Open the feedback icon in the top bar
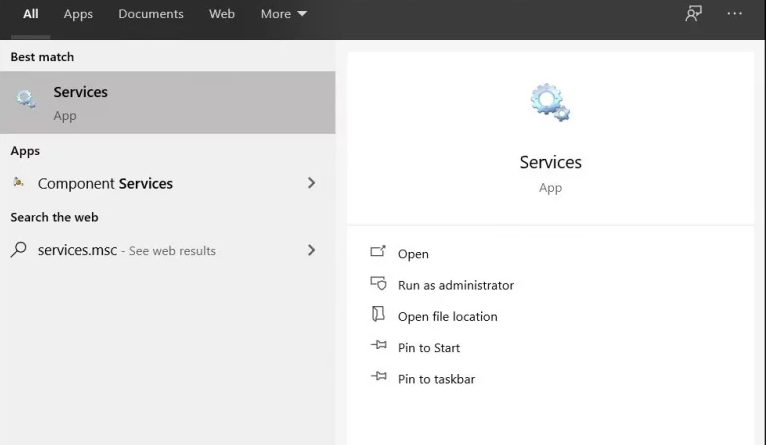Viewport: 771px width, 445px height. coord(693,14)
